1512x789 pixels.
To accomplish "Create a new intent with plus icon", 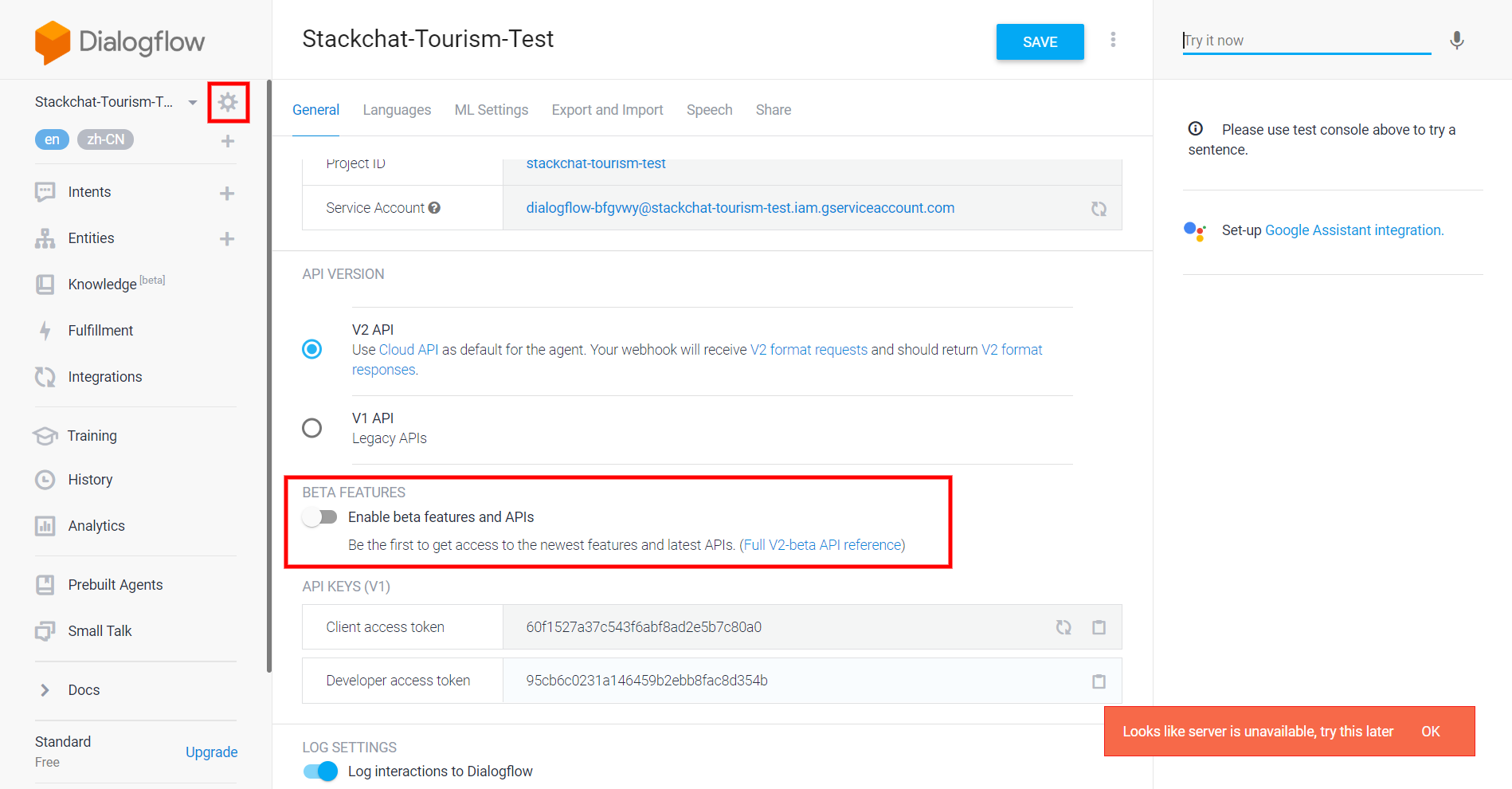I will (227, 193).
